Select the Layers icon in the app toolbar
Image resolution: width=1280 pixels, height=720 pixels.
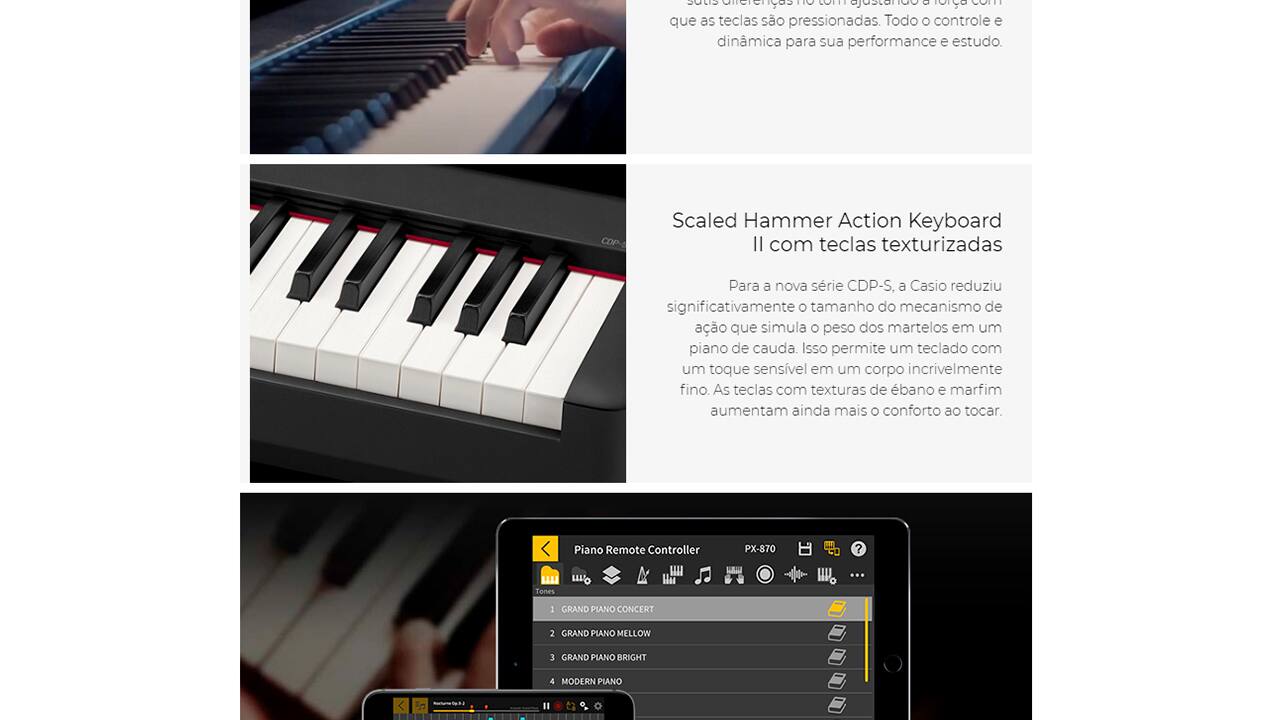point(612,574)
